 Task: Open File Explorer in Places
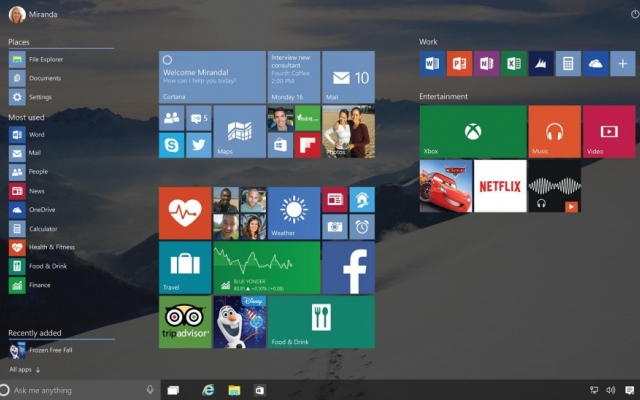(37, 60)
